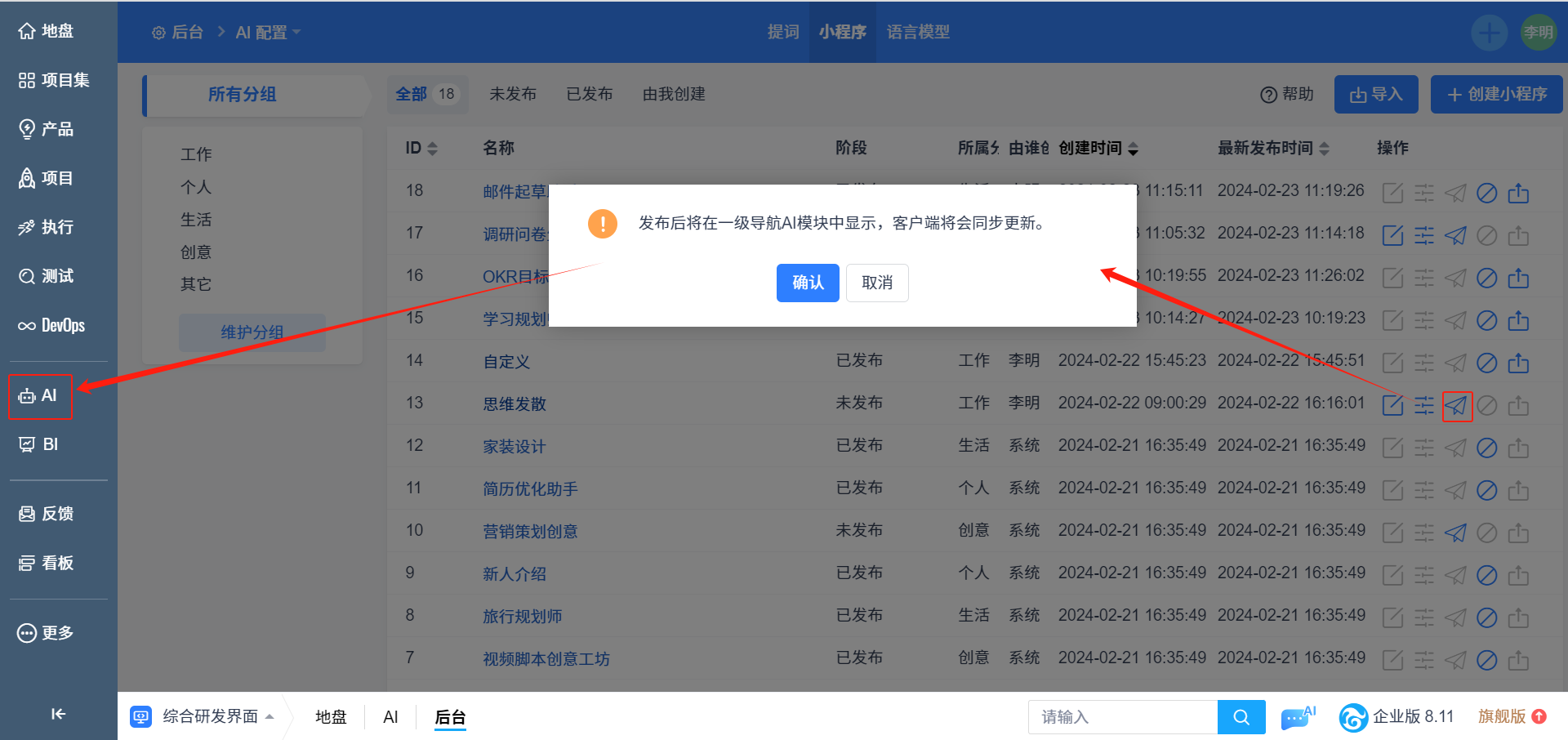This screenshot has height=740, width=1568.
Task: Sort the table by ID column
Action: [x=421, y=148]
